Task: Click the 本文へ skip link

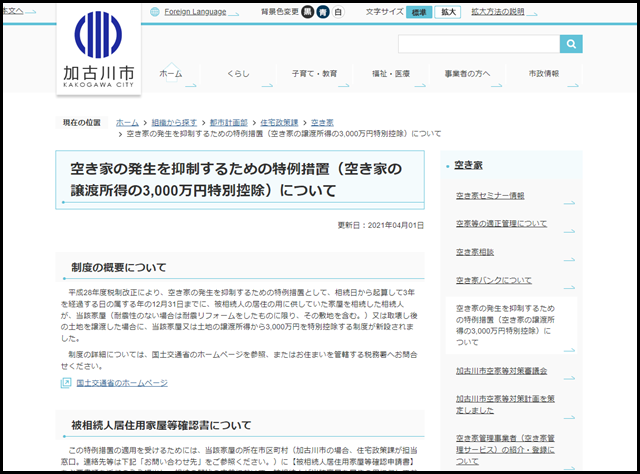Action: pos(12,11)
